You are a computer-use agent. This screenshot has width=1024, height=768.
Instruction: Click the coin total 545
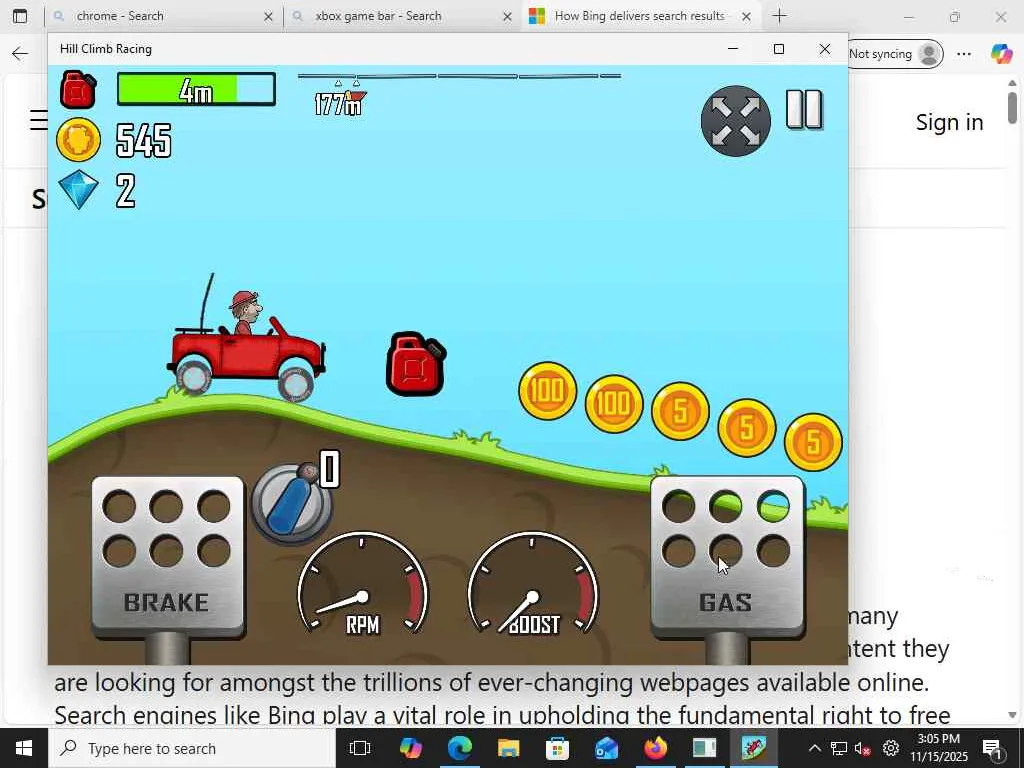tap(144, 140)
